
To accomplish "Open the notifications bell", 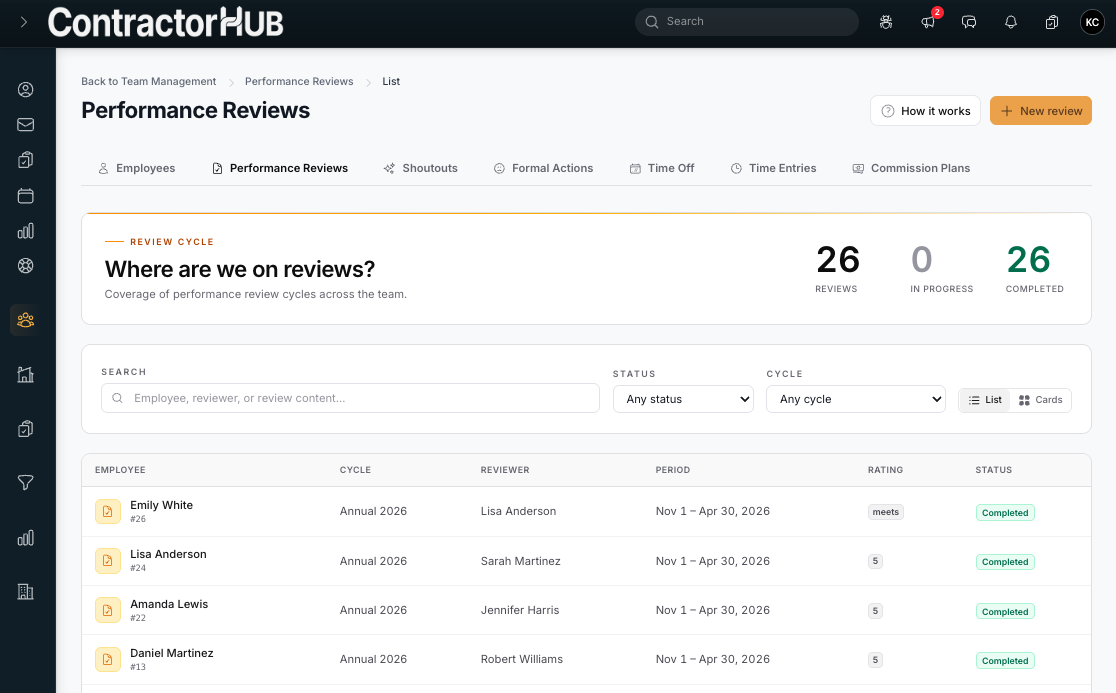I will [1011, 22].
